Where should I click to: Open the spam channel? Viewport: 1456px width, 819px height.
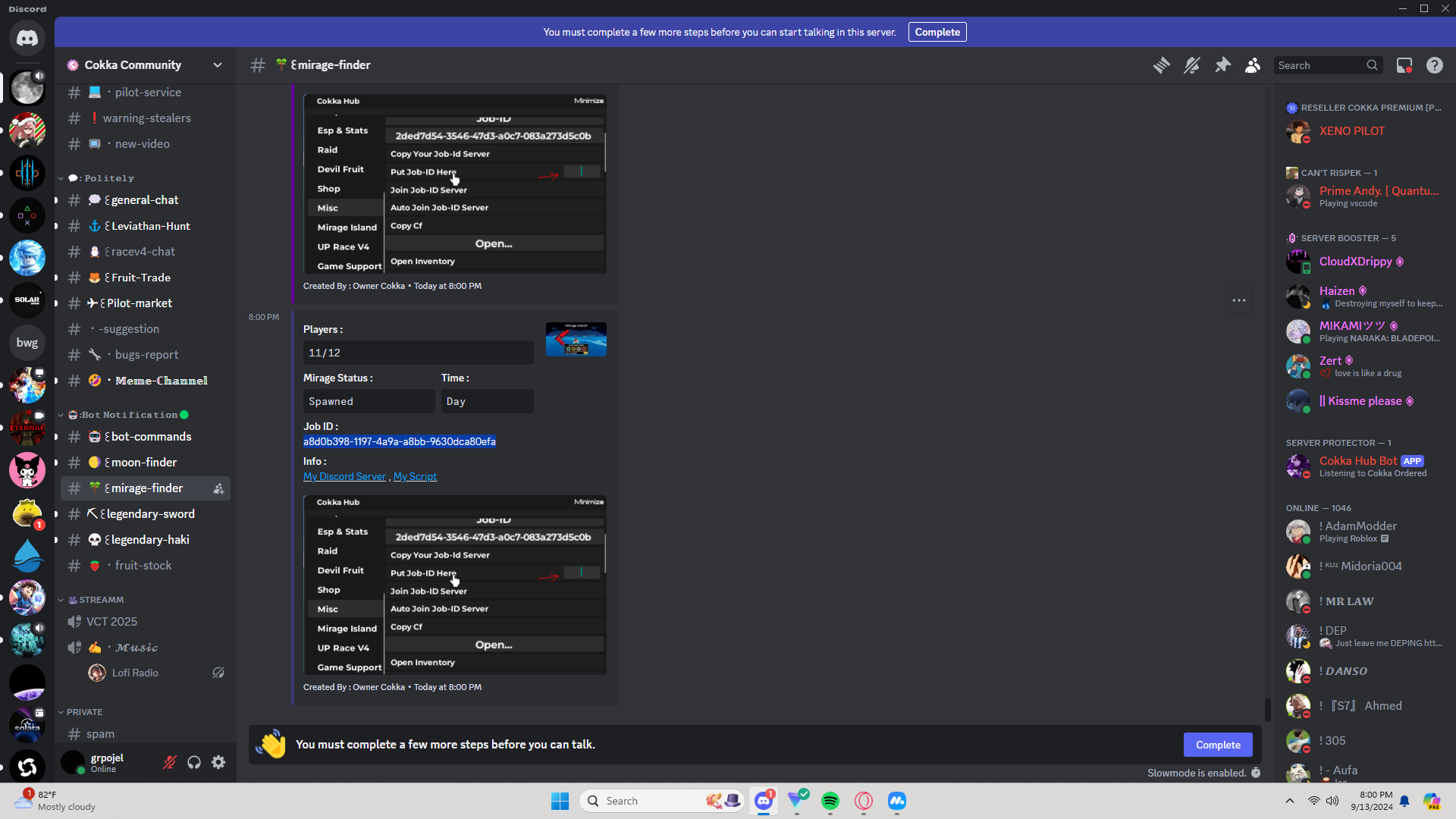tap(146, 734)
